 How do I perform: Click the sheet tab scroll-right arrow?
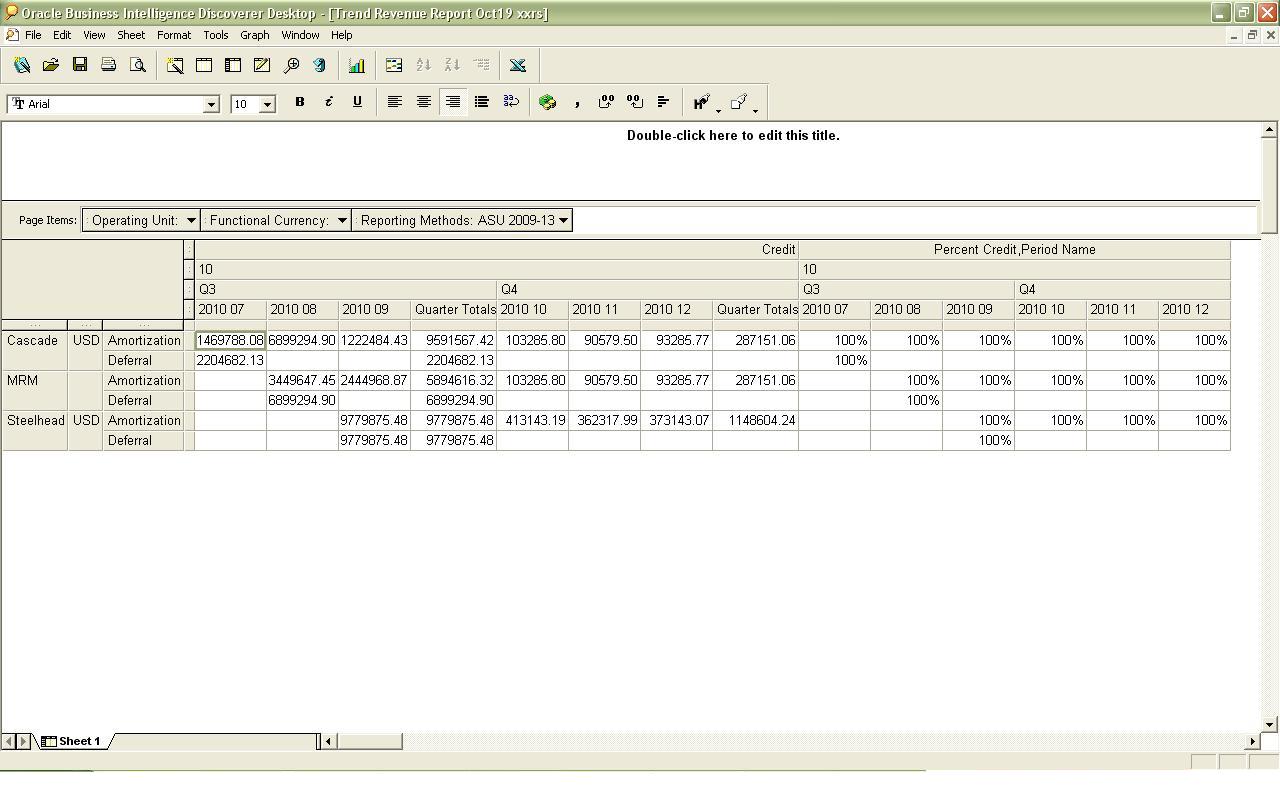(23, 741)
